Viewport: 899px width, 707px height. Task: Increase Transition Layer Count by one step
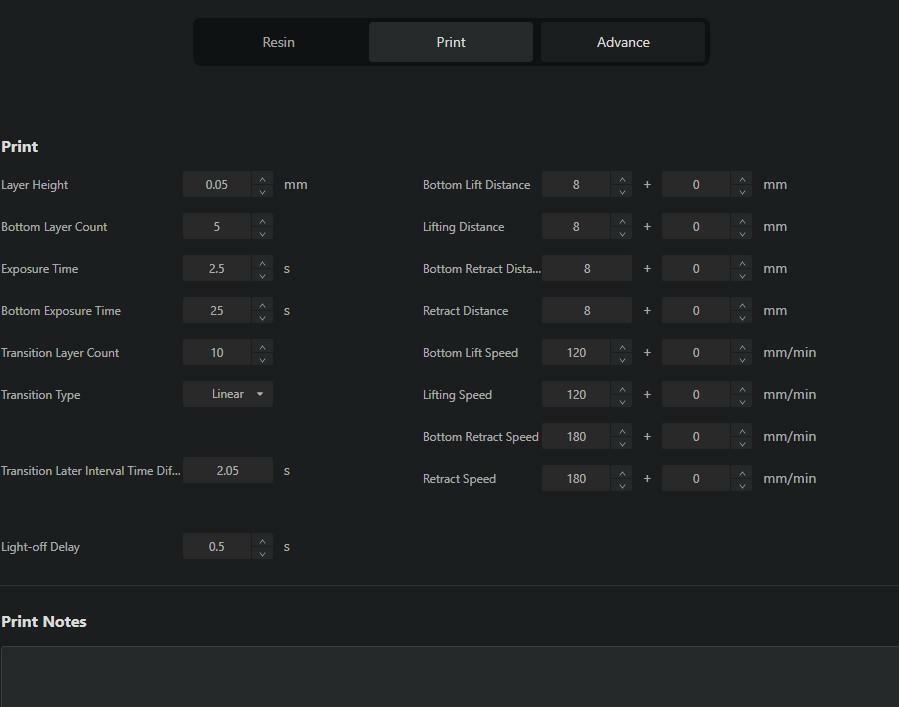(262, 347)
